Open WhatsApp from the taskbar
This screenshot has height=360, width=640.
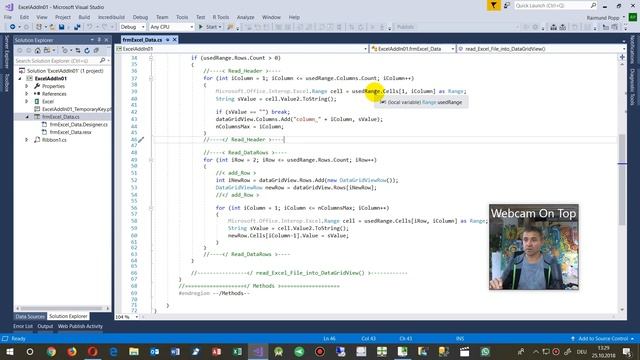(485, 351)
